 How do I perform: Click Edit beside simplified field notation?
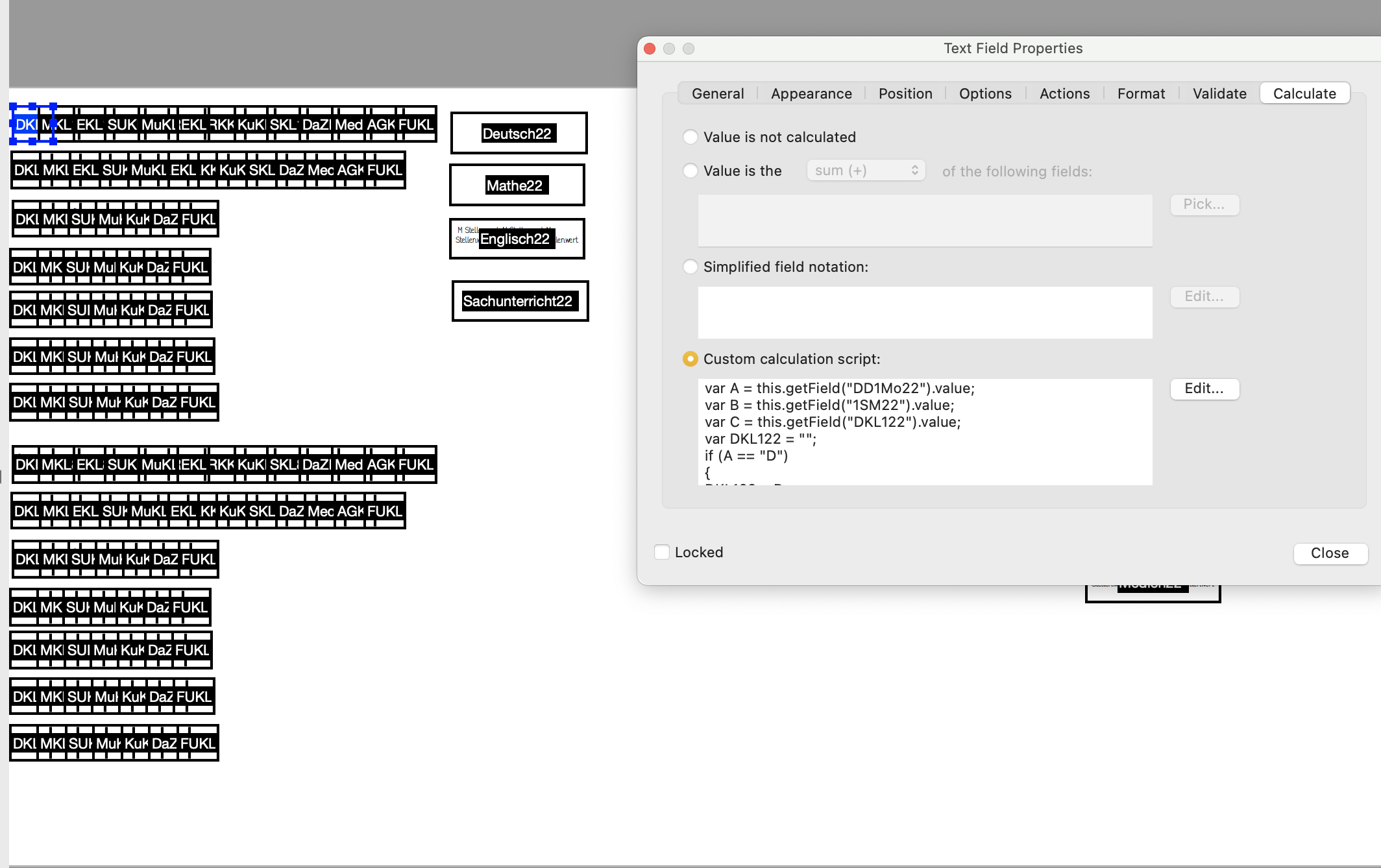coord(1204,296)
